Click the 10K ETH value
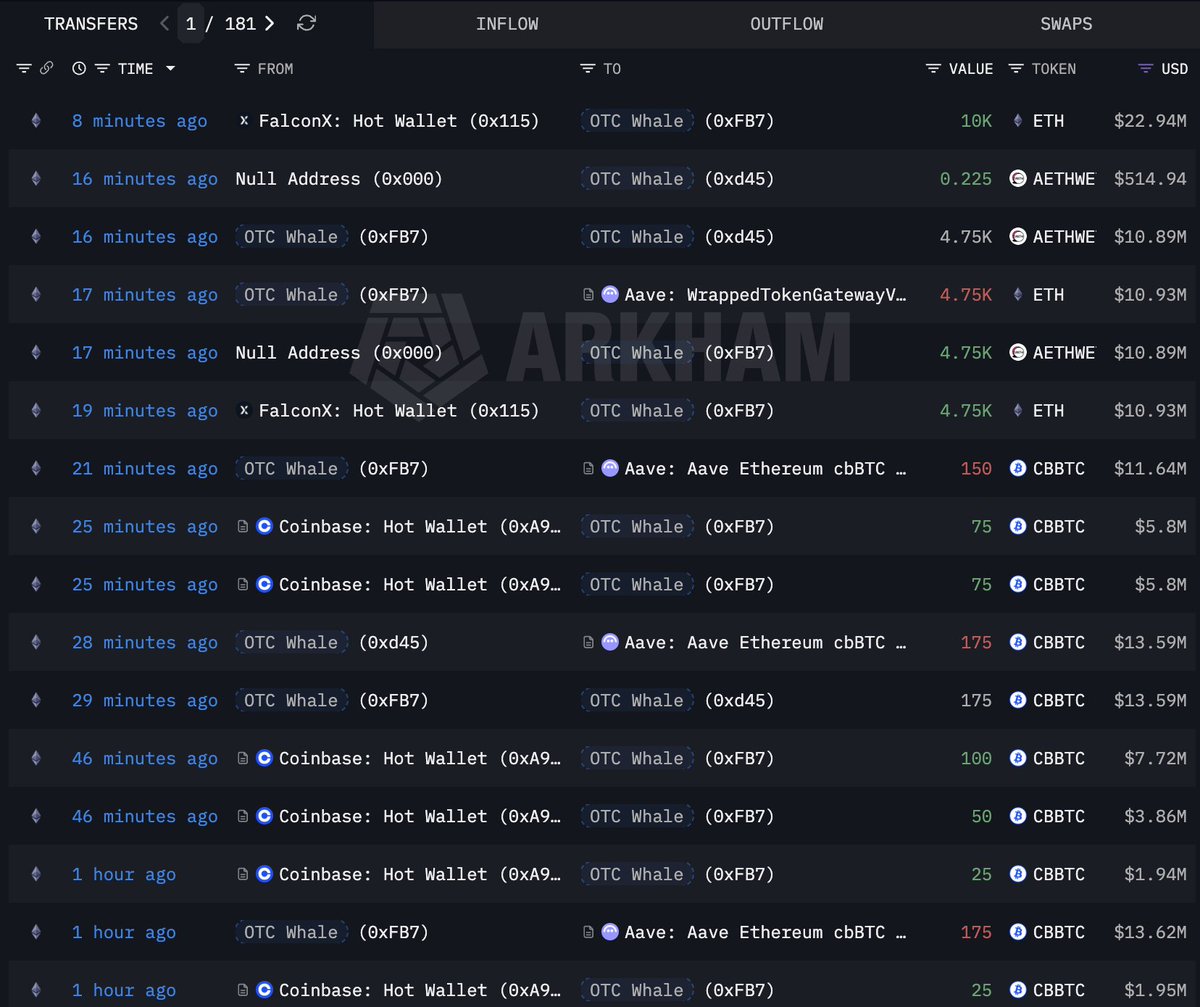Image resolution: width=1200 pixels, height=1007 pixels. 976,121
